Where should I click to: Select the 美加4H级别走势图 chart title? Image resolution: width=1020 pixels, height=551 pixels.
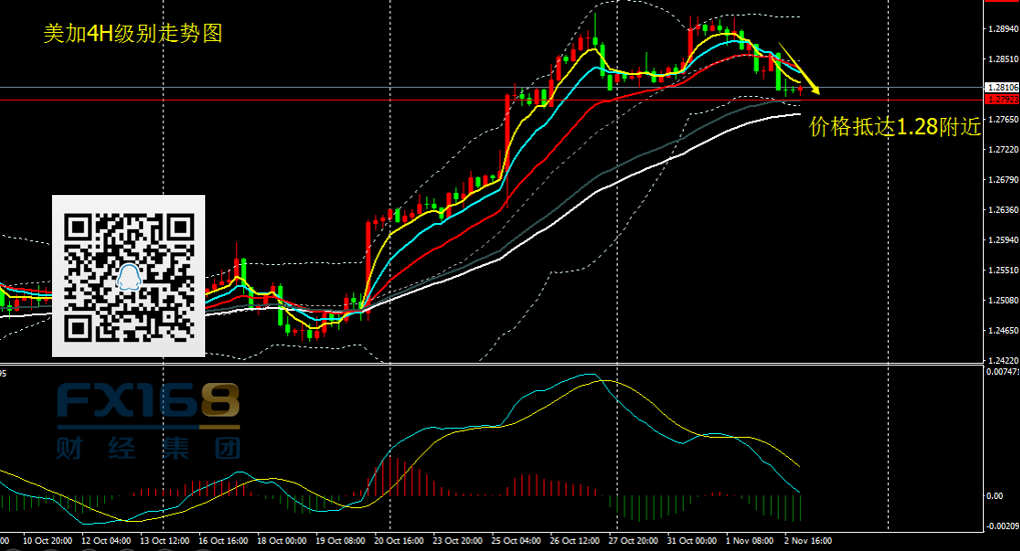click(x=133, y=33)
